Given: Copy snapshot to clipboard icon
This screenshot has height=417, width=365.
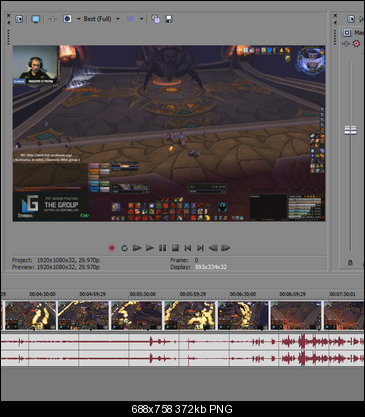Looking at the screenshot, I should [x=155, y=19].
